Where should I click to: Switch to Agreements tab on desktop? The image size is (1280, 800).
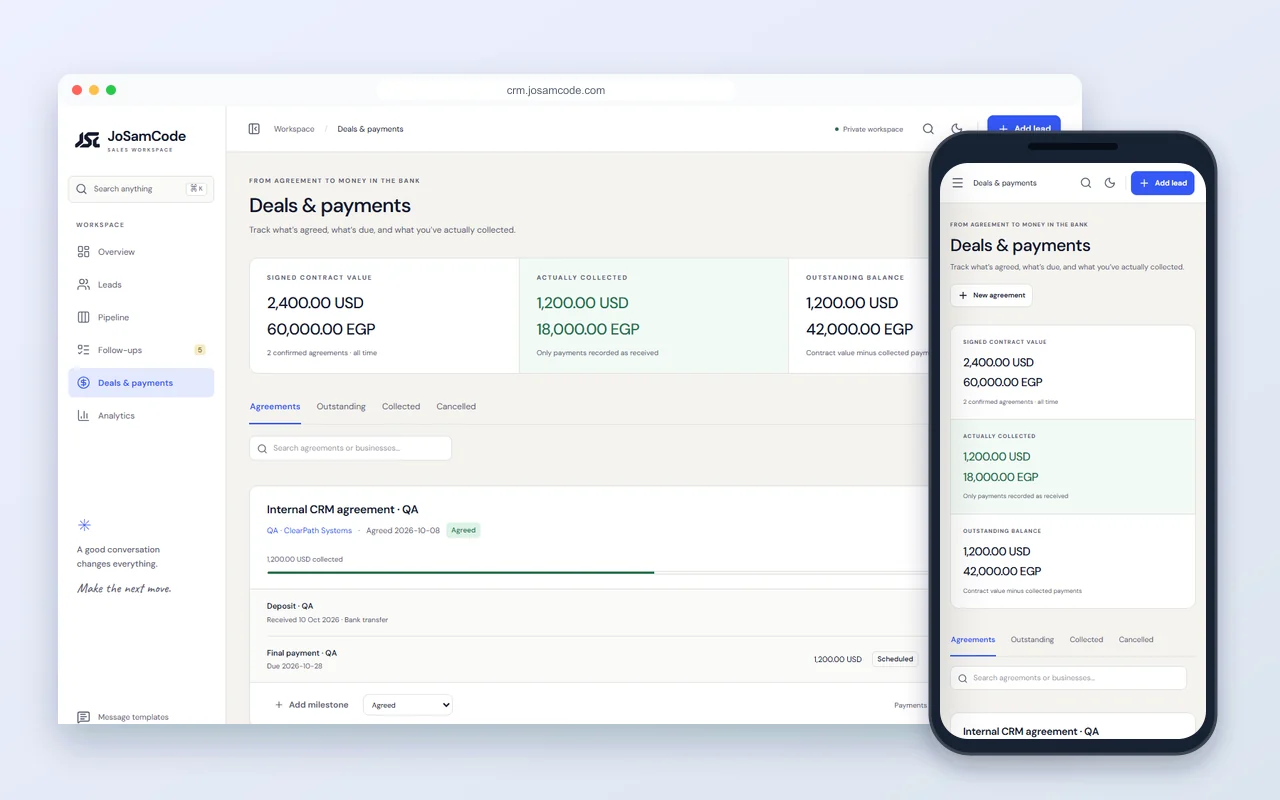coord(275,407)
